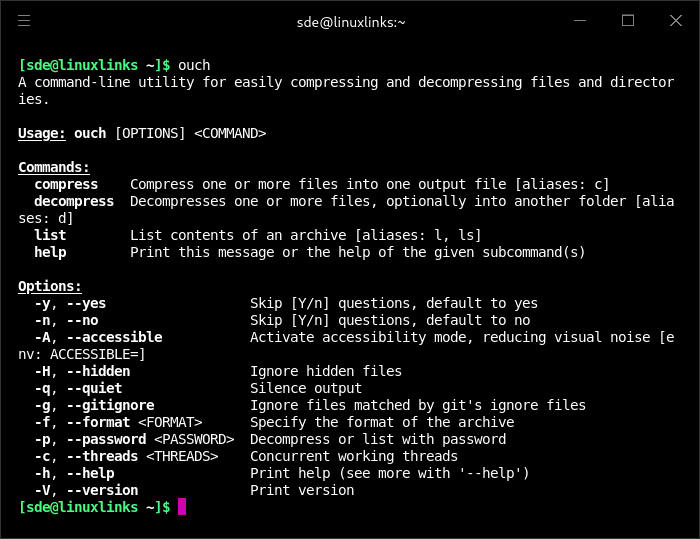Click the underlined 'Options:' heading
This screenshot has height=539, width=700.
tap(50, 286)
